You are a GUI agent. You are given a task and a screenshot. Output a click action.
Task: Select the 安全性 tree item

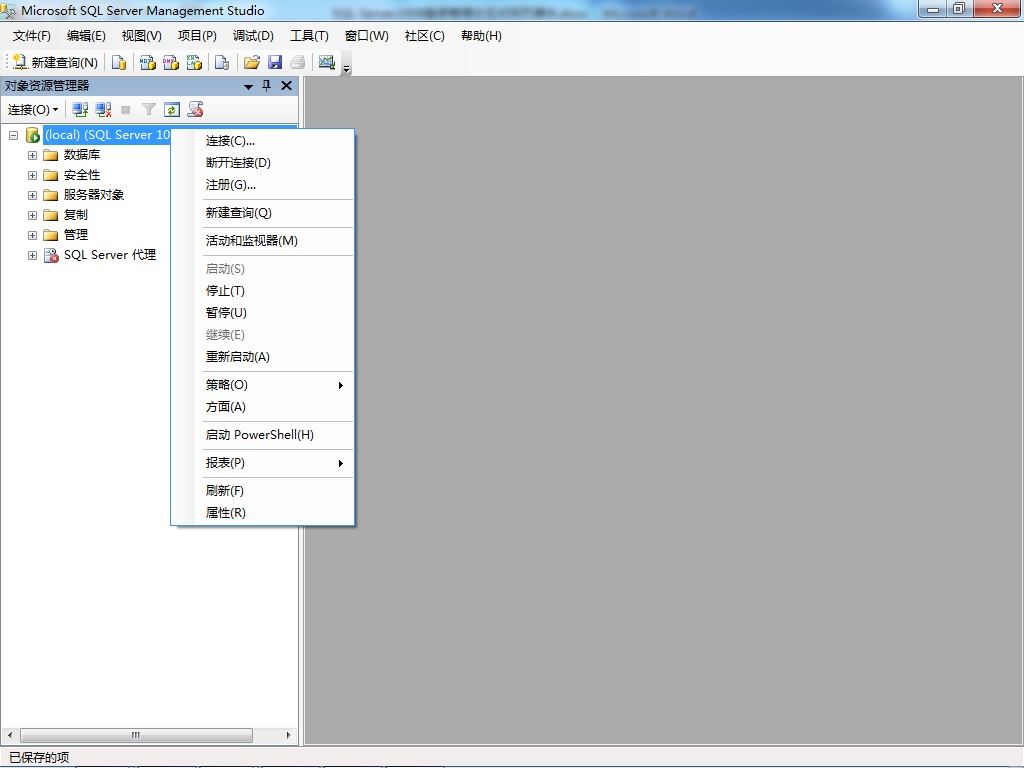82,175
